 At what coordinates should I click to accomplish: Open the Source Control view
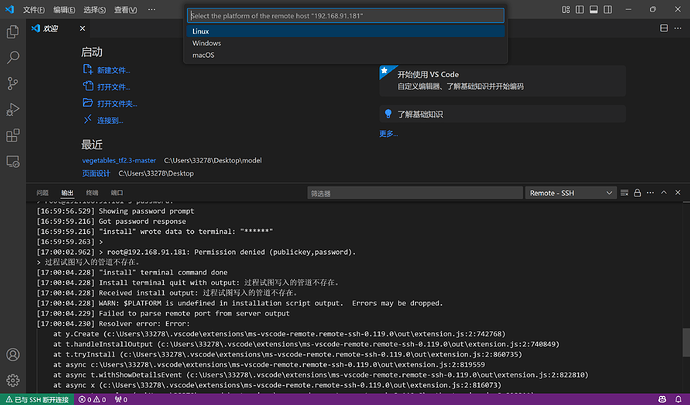pyautogui.click(x=13, y=84)
